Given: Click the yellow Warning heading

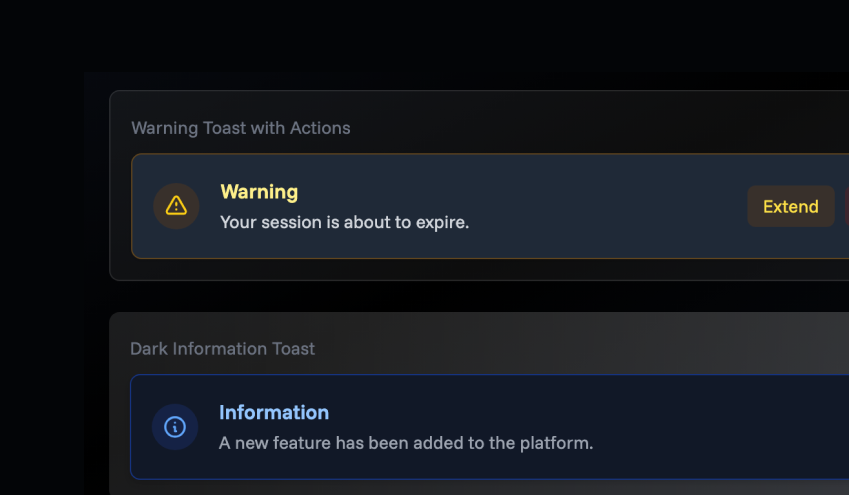Looking at the screenshot, I should pyautogui.click(x=259, y=192).
